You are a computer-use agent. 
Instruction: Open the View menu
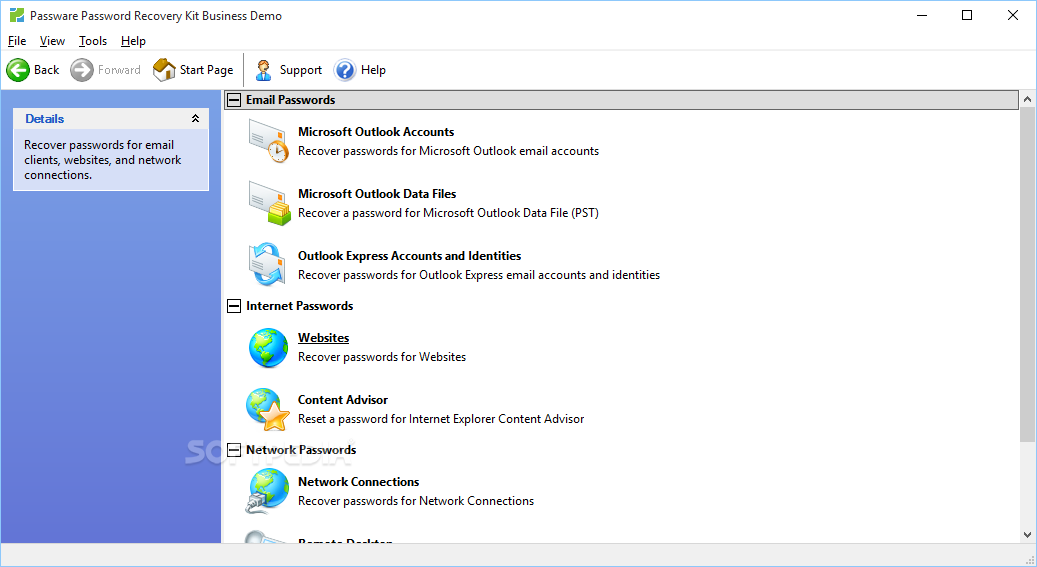pos(52,41)
